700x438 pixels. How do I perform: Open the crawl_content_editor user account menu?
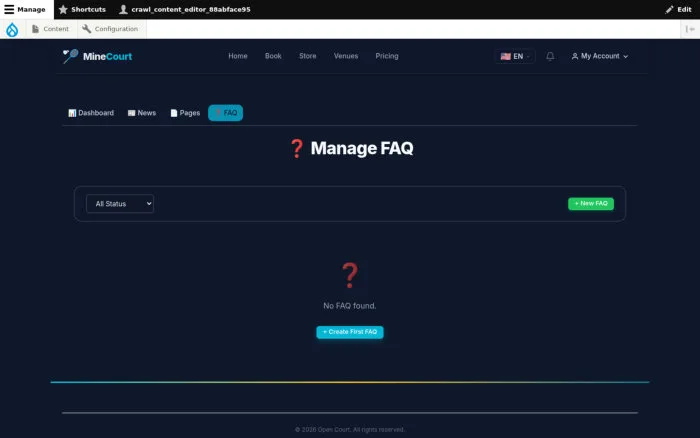pos(185,9)
